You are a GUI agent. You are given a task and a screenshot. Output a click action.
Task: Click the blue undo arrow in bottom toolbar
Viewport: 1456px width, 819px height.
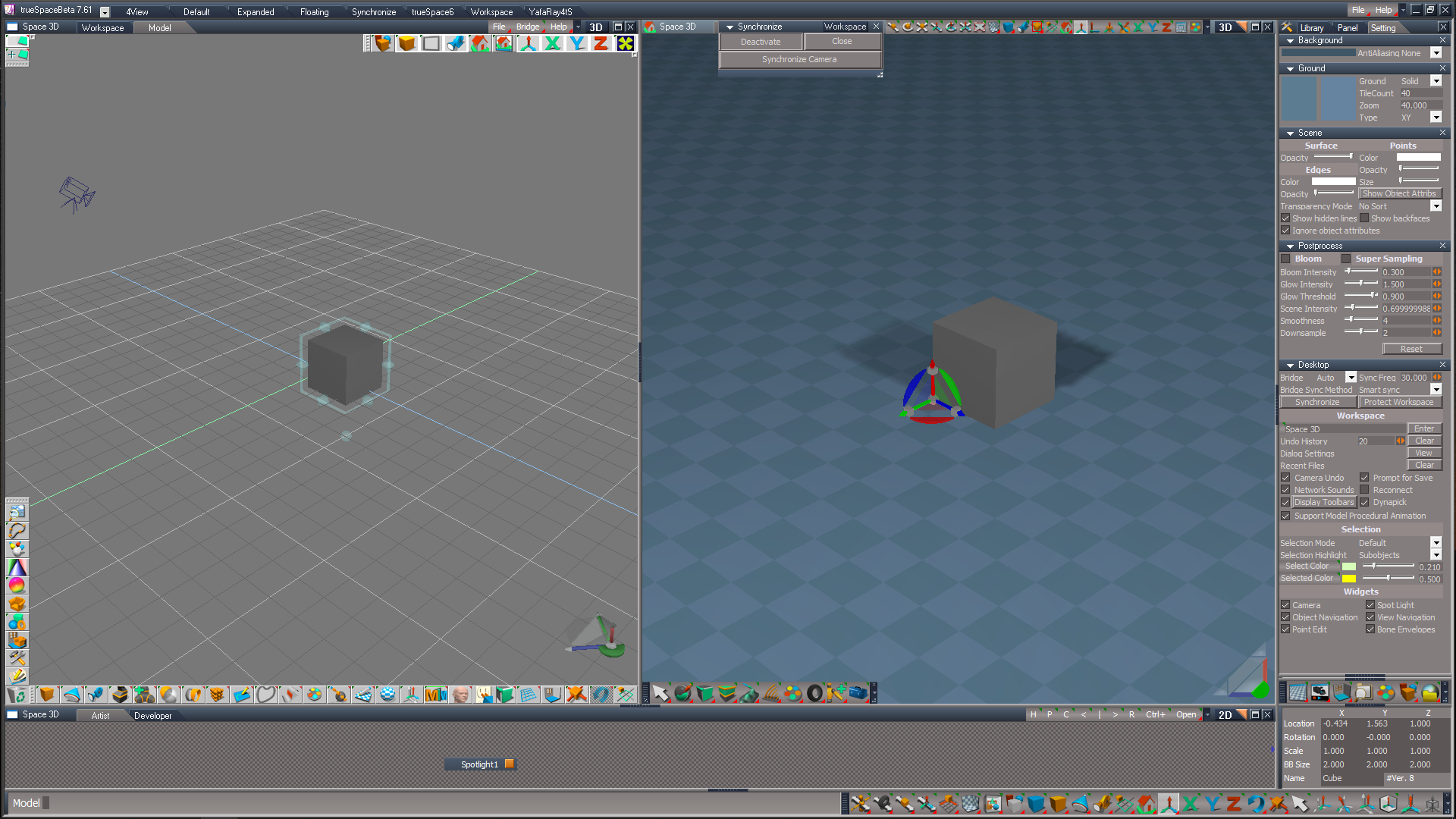point(1257,804)
